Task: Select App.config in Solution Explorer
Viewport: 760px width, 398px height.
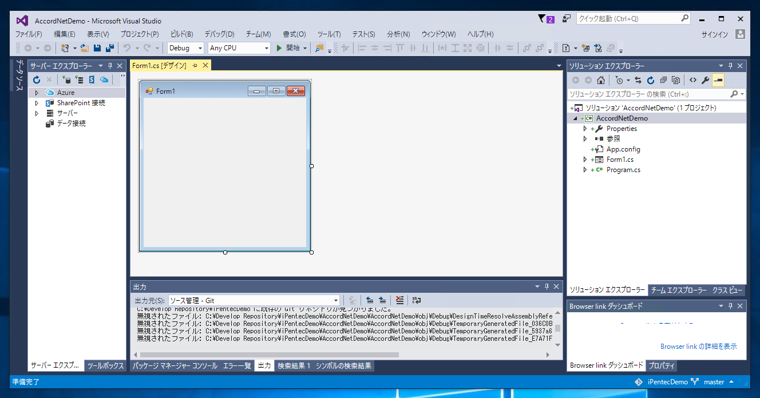Action: pyautogui.click(x=623, y=149)
